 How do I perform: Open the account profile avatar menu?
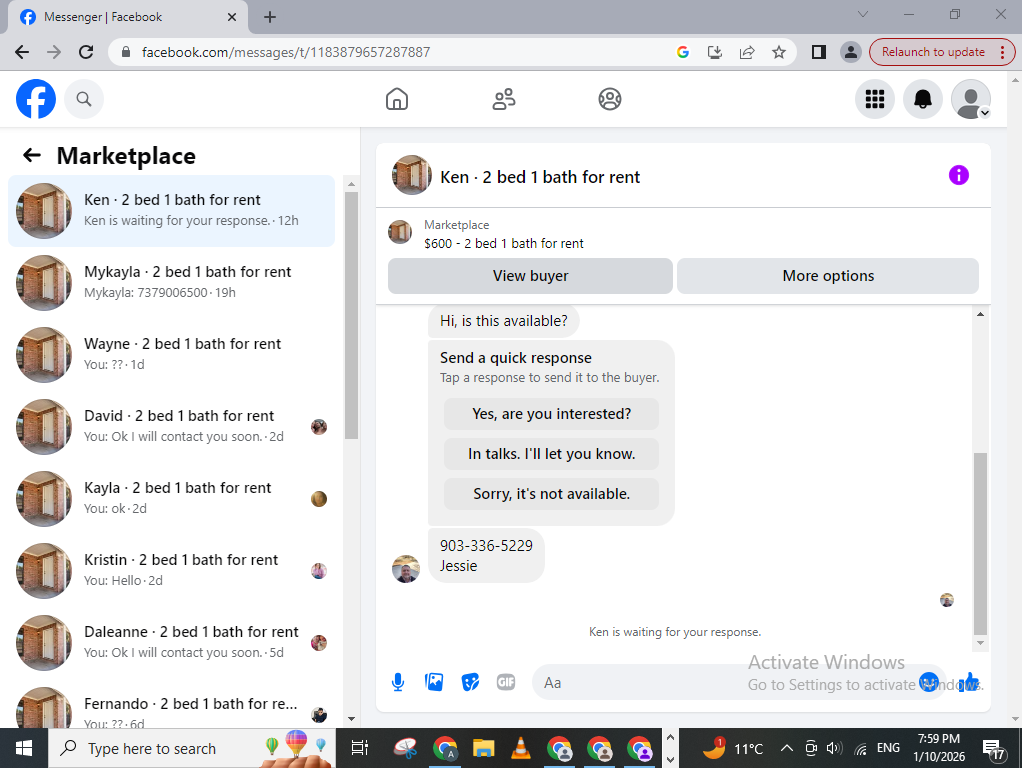point(971,99)
